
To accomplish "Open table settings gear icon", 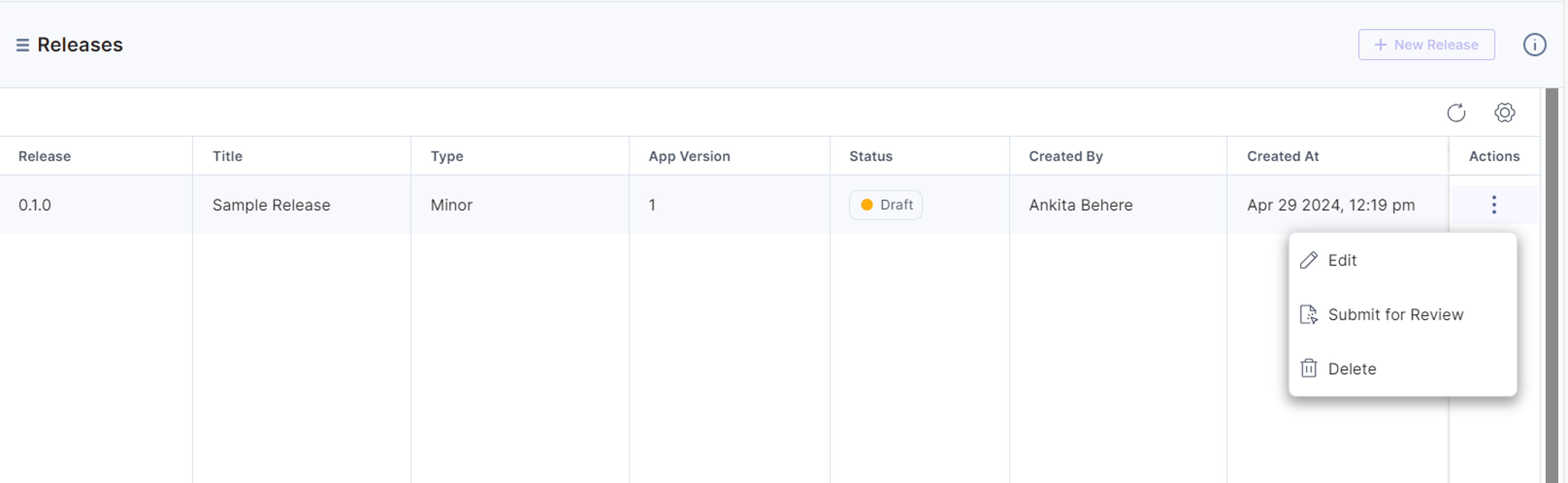I will [1505, 113].
